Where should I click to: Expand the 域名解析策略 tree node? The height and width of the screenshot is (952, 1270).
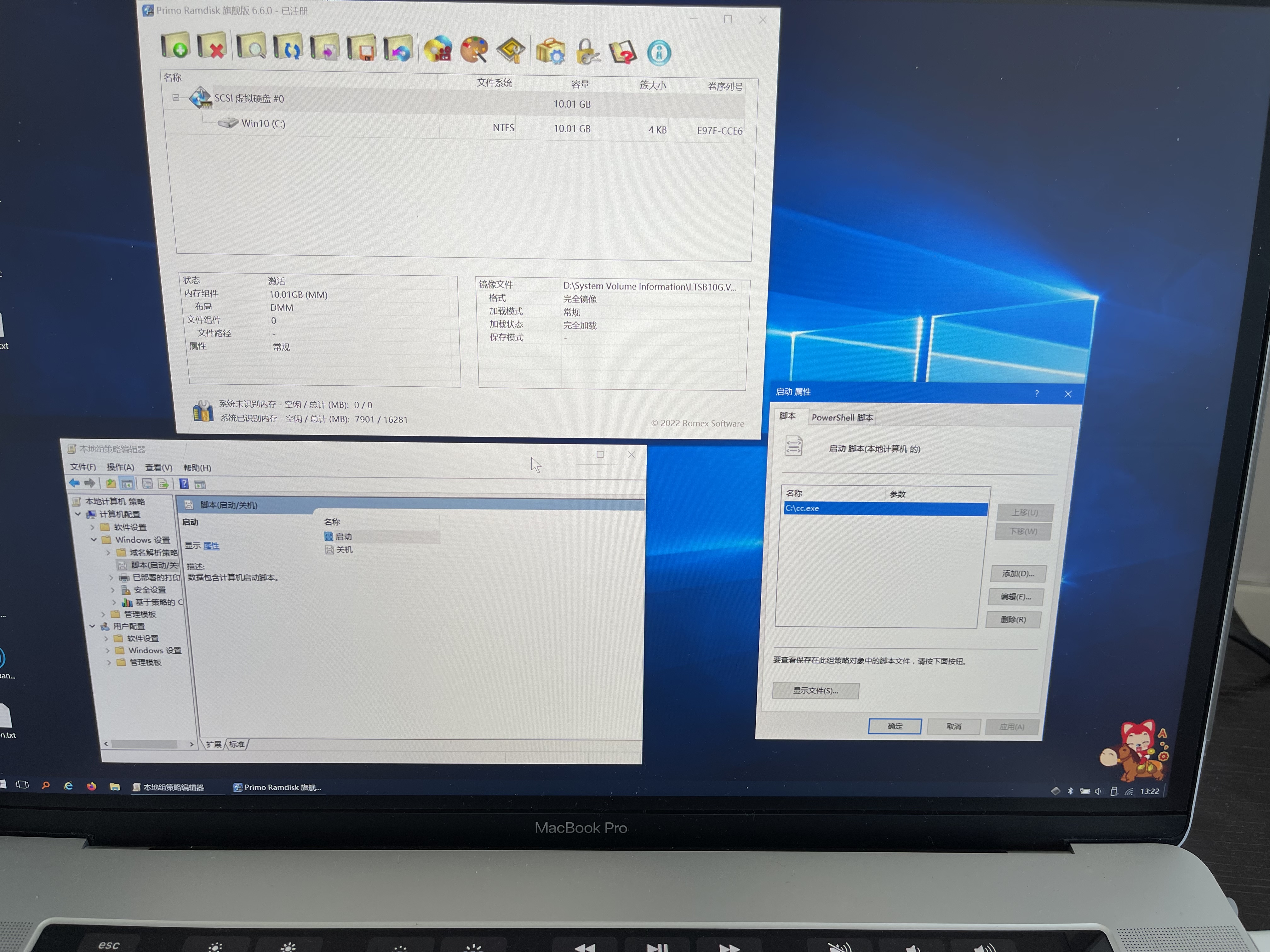click(x=108, y=552)
